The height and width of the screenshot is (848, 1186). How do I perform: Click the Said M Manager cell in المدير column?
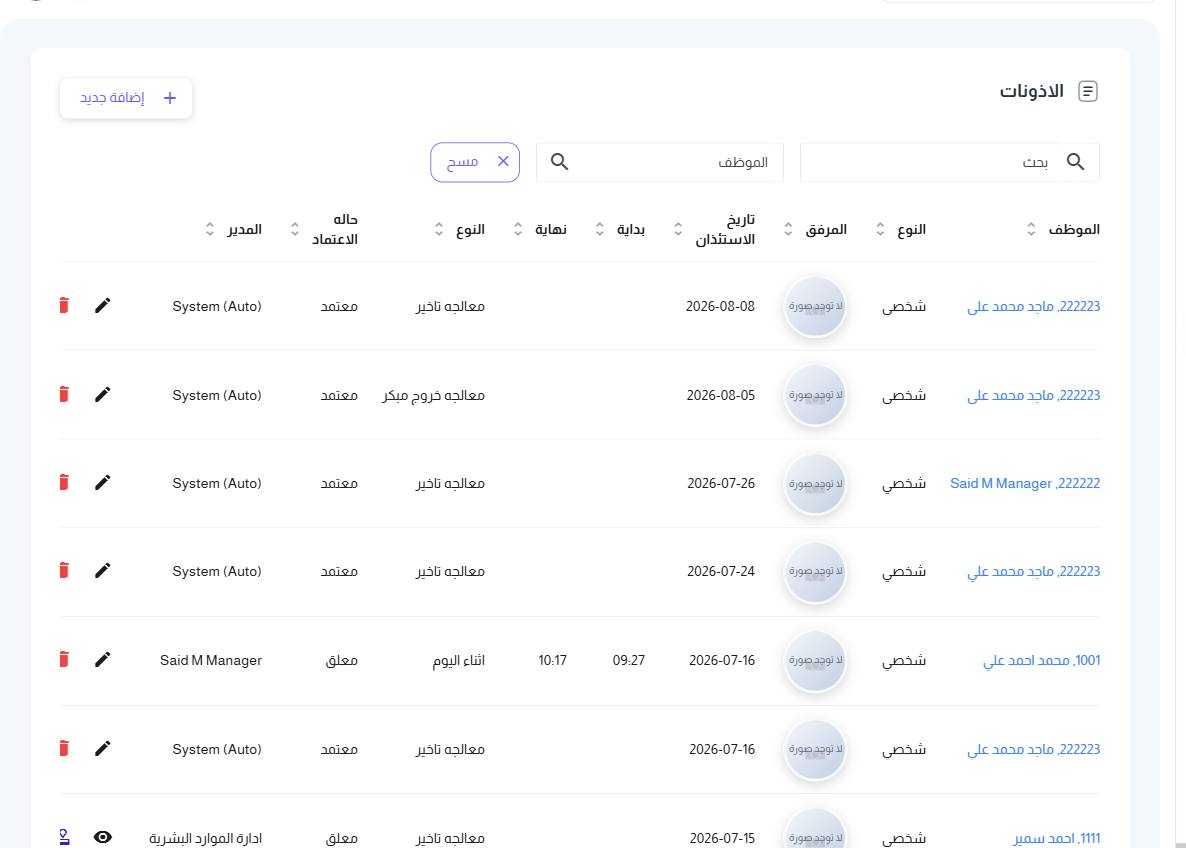pos(211,660)
